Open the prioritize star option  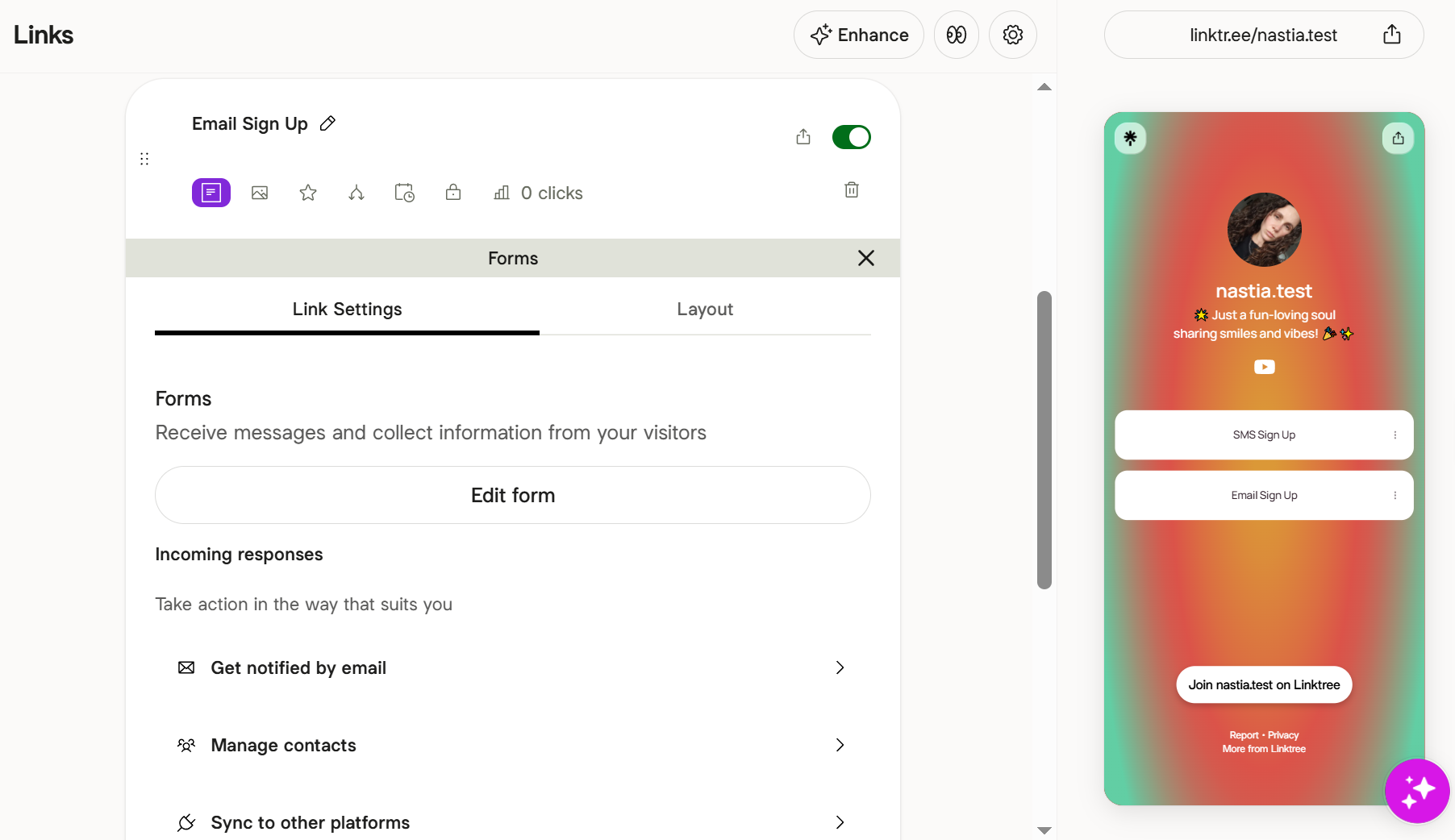point(308,193)
